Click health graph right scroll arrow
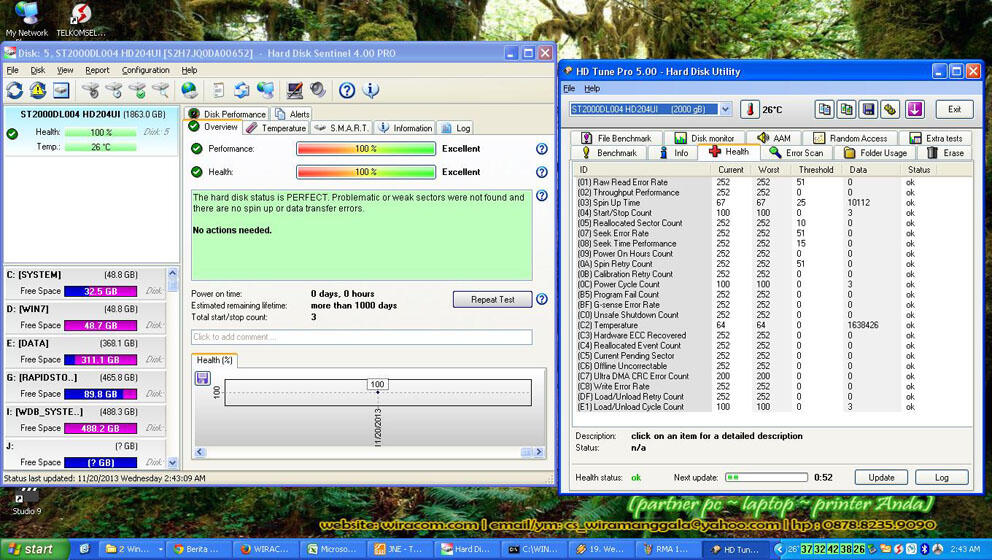Viewport: 992px width, 560px height. (x=539, y=452)
